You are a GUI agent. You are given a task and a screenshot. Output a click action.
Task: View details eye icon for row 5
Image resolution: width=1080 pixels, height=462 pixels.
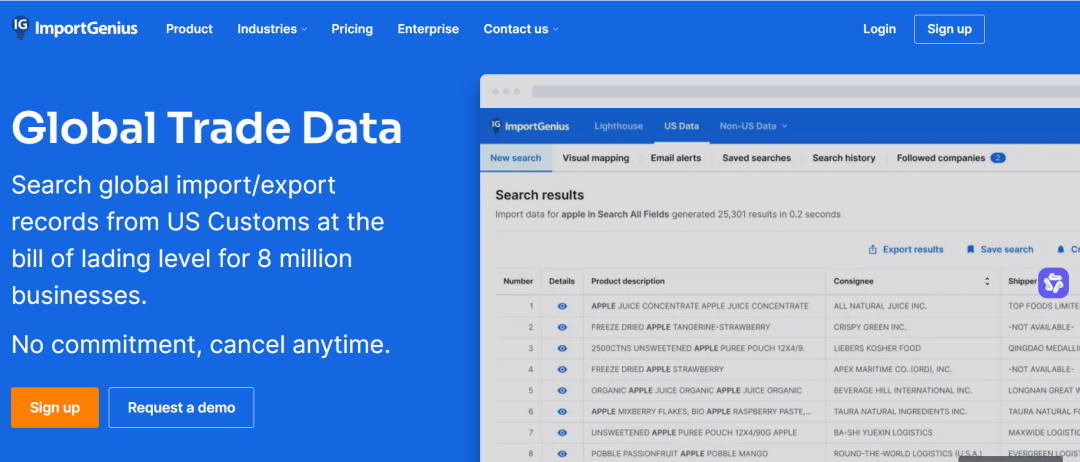click(562, 390)
